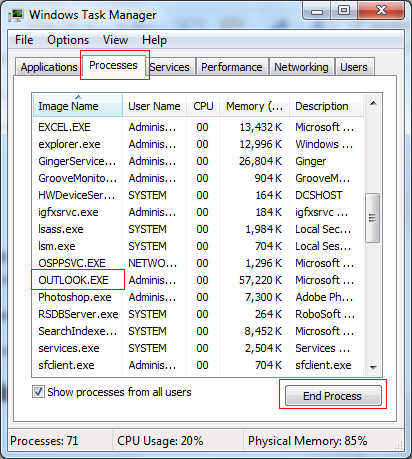
Task: Sort by User Name column header
Action: pos(154,106)
